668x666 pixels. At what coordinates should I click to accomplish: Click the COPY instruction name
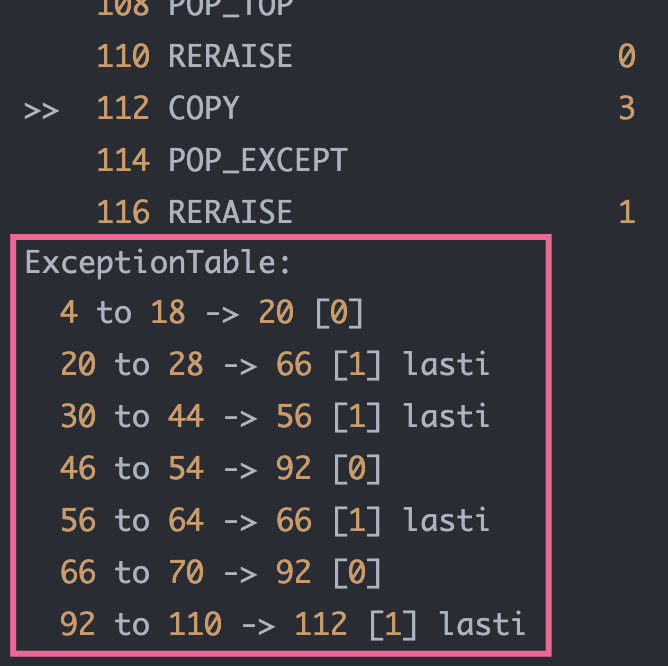coord(204,108)
